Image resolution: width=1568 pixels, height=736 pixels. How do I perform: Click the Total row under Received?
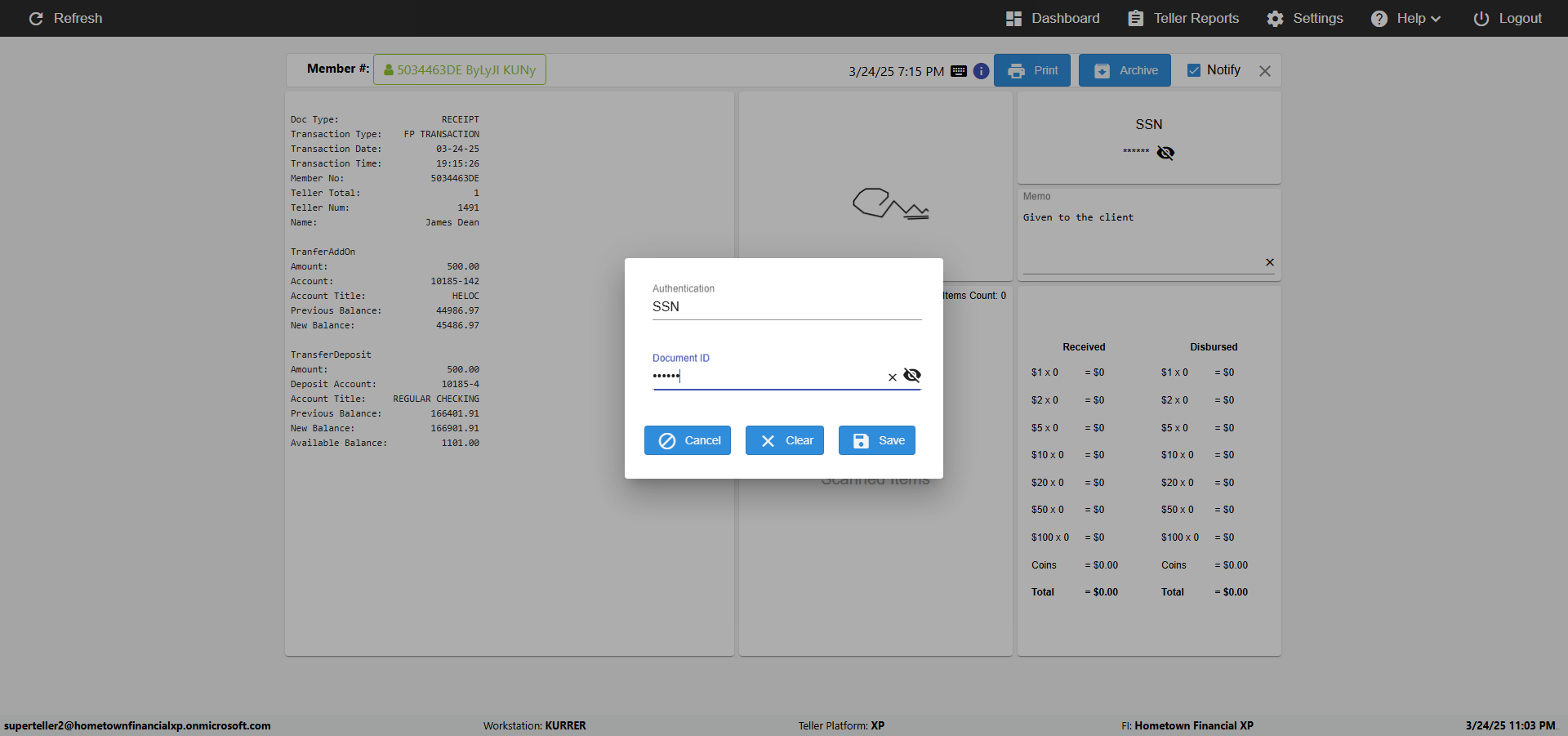pyautogui.click(x=1075, y=592)
